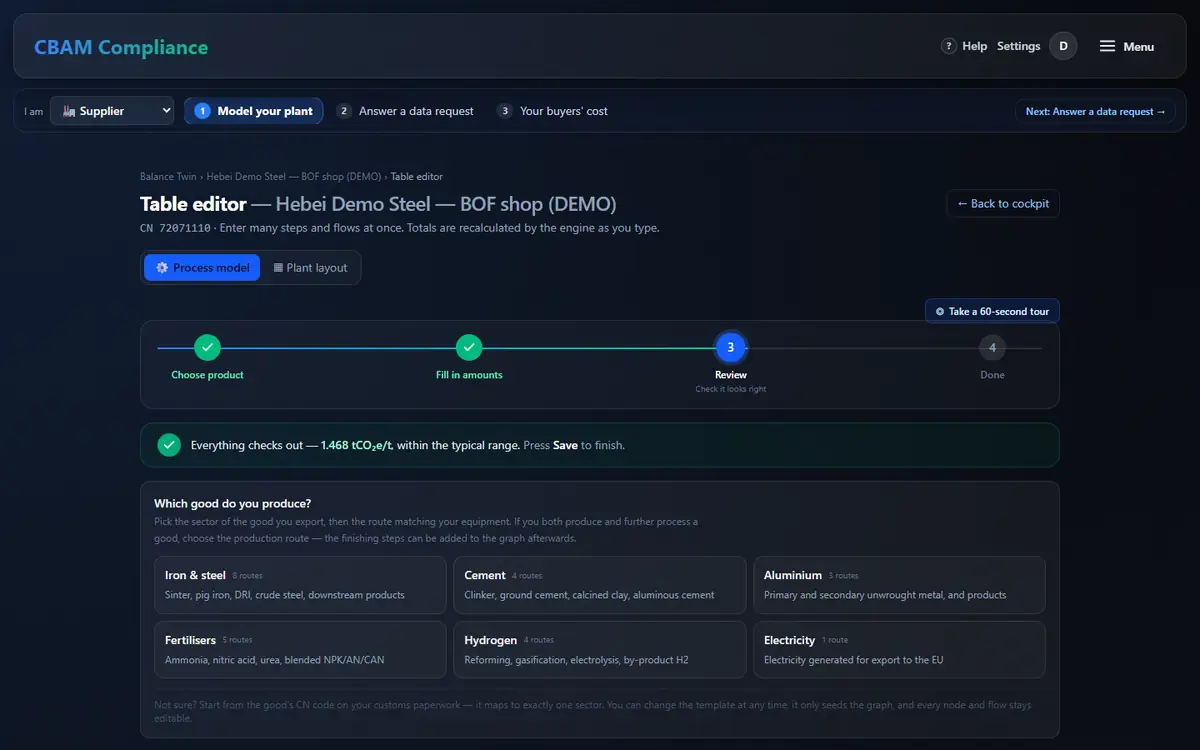Click the Fill in amounts checkmark circle
This screenshot has height=750, width=1200.
click(469, 348)
